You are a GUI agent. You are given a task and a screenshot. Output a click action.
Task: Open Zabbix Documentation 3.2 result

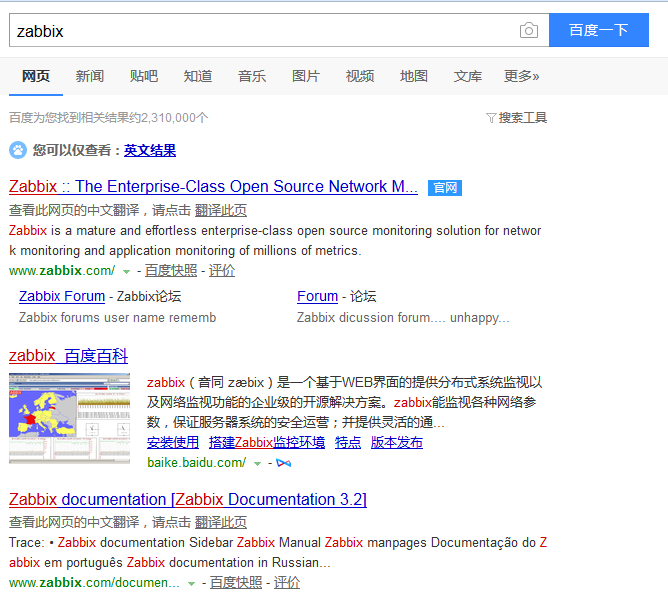point(188,499)
